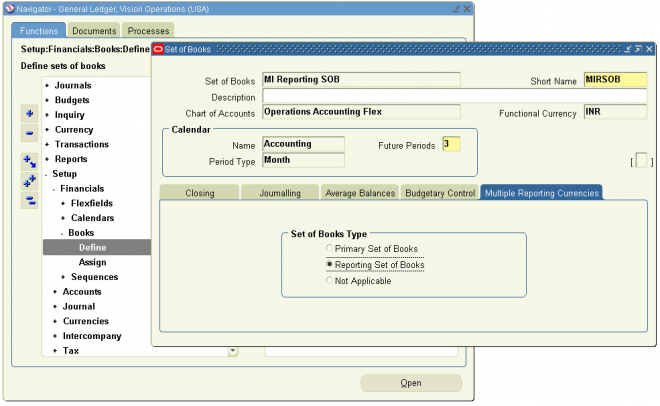Click the collapse all nodes icon
Image resolution: width=660 pixels, height=406 pixels.
29,200
